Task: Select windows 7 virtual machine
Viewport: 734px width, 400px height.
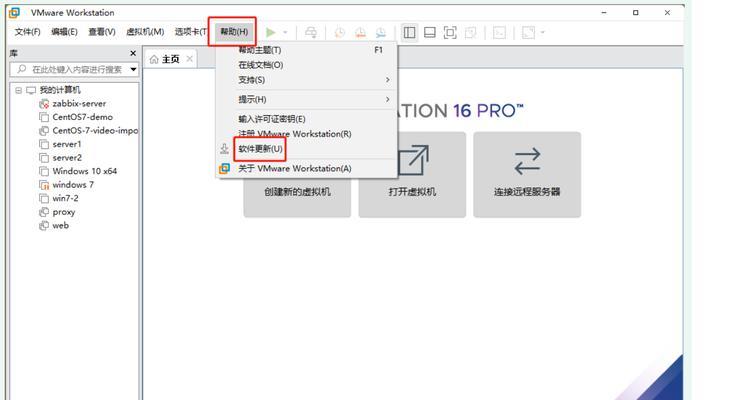Action: click(x=73, y=185)
